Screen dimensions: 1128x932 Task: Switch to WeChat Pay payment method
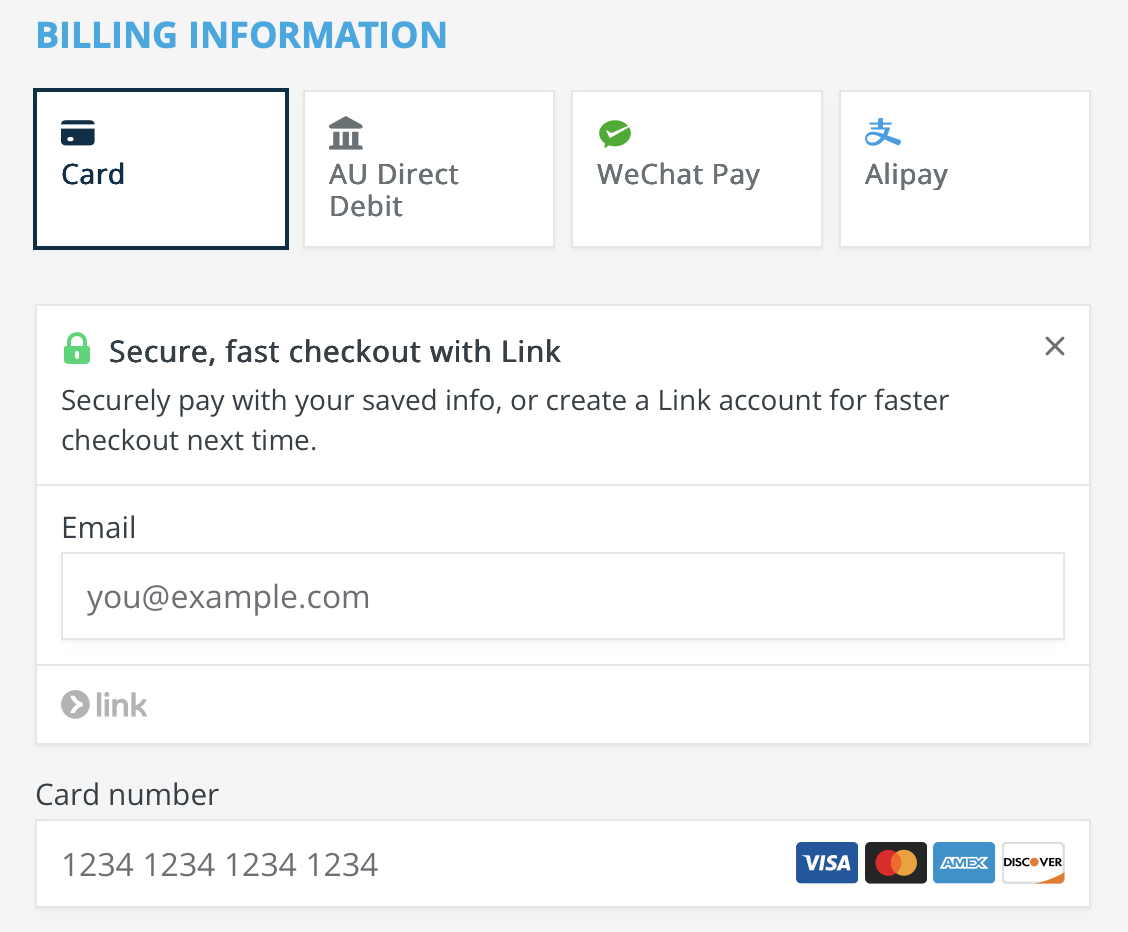tap(697, 169)
